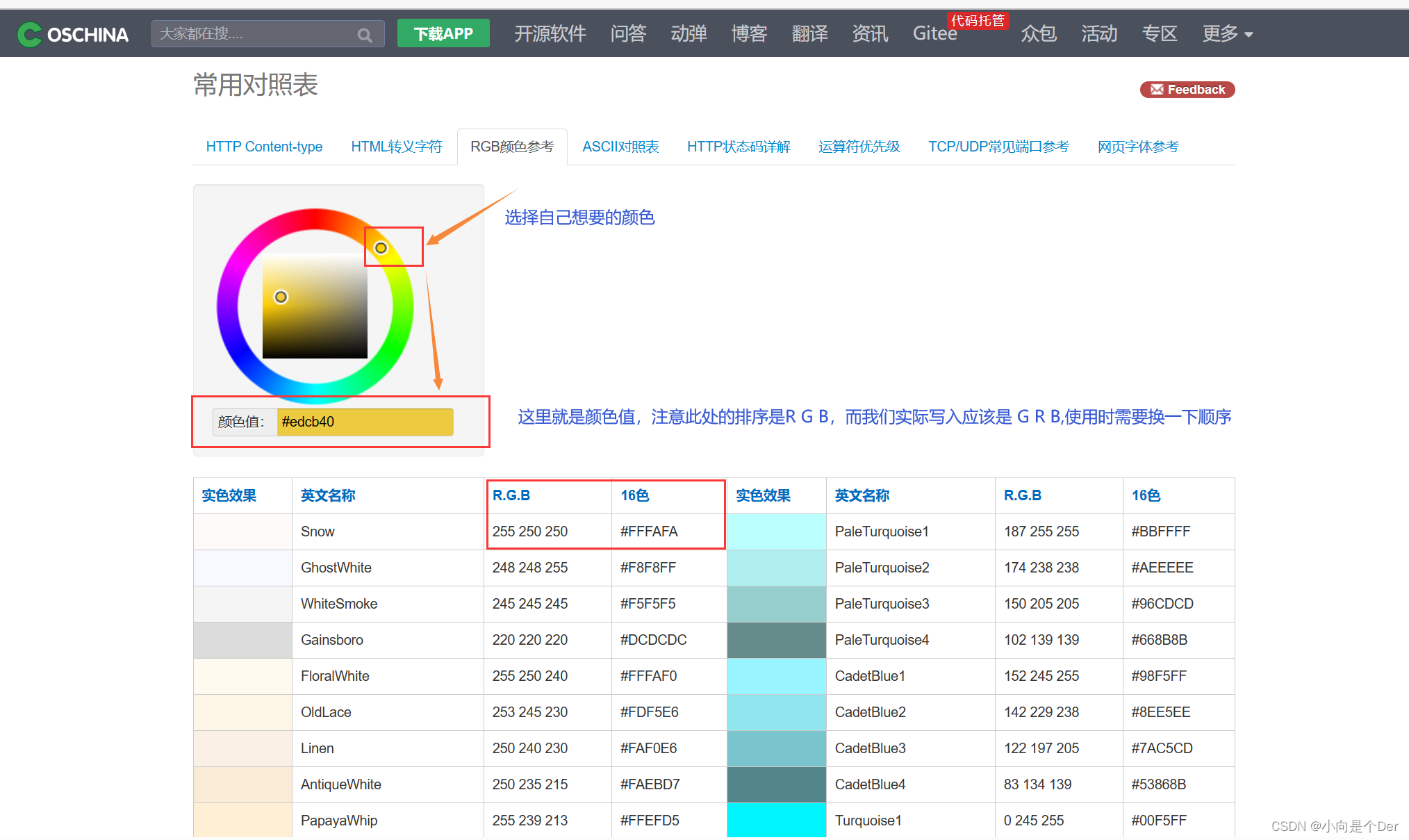Switch to the HTTP Content-type tab
Image resolution: width=1409 pixels, height=840 pixels.
pos(264,147)
